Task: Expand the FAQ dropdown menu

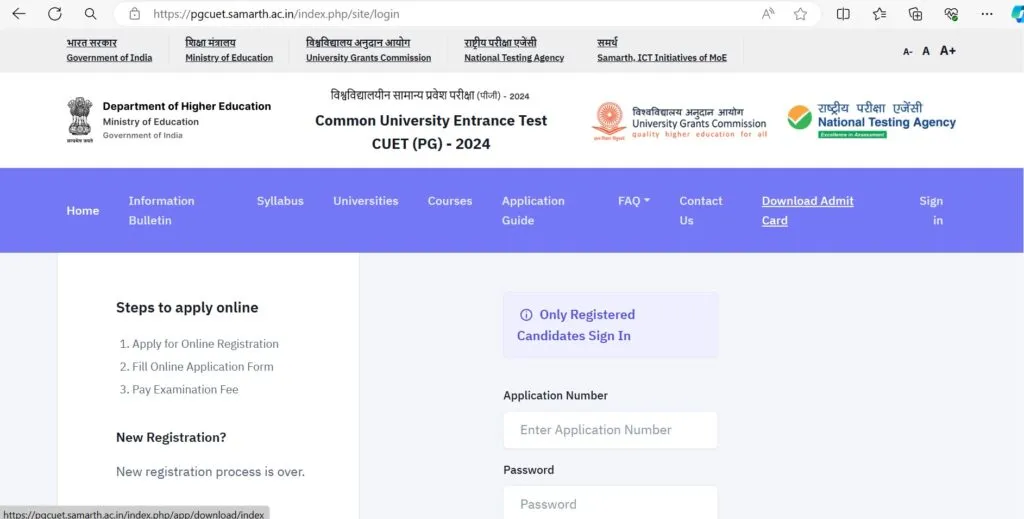Action: point(633,201)
